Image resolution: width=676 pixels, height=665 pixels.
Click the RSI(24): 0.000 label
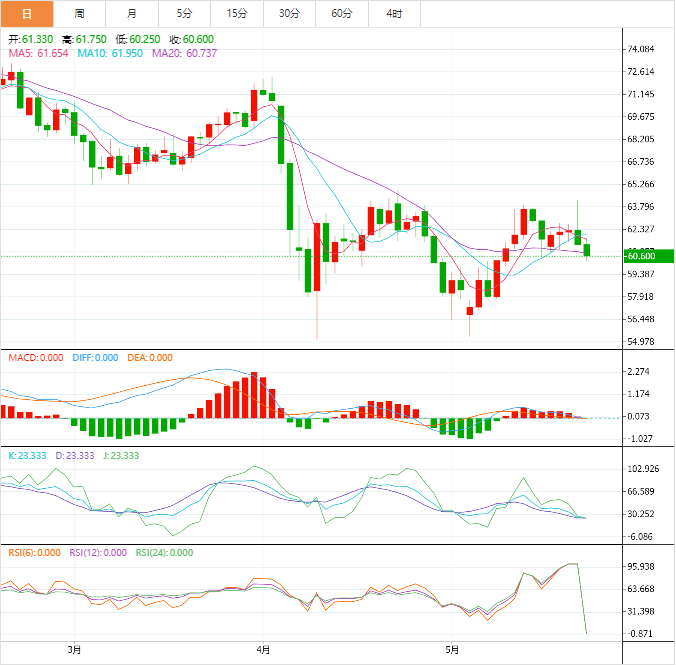point(164,552)
